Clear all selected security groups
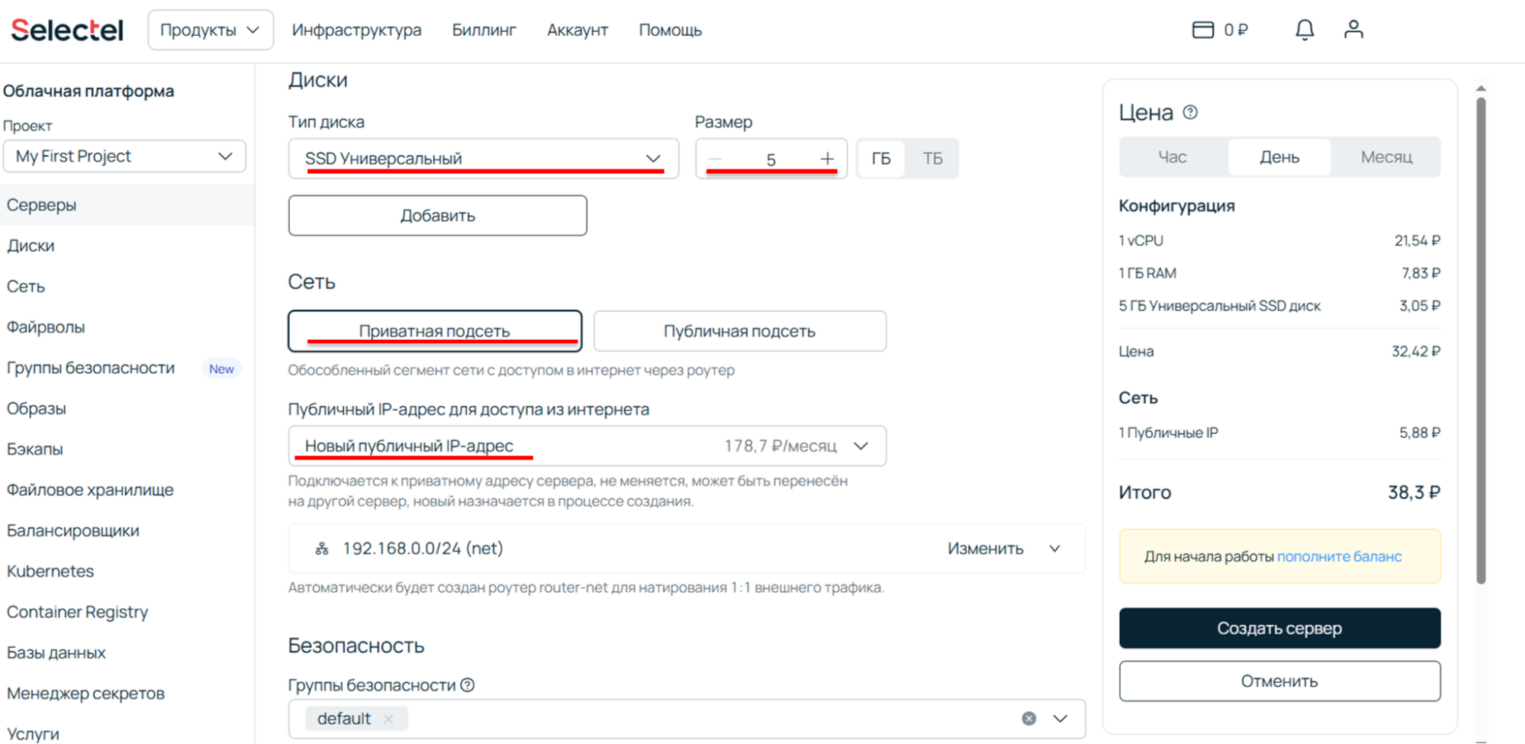 pos(1028,719)
